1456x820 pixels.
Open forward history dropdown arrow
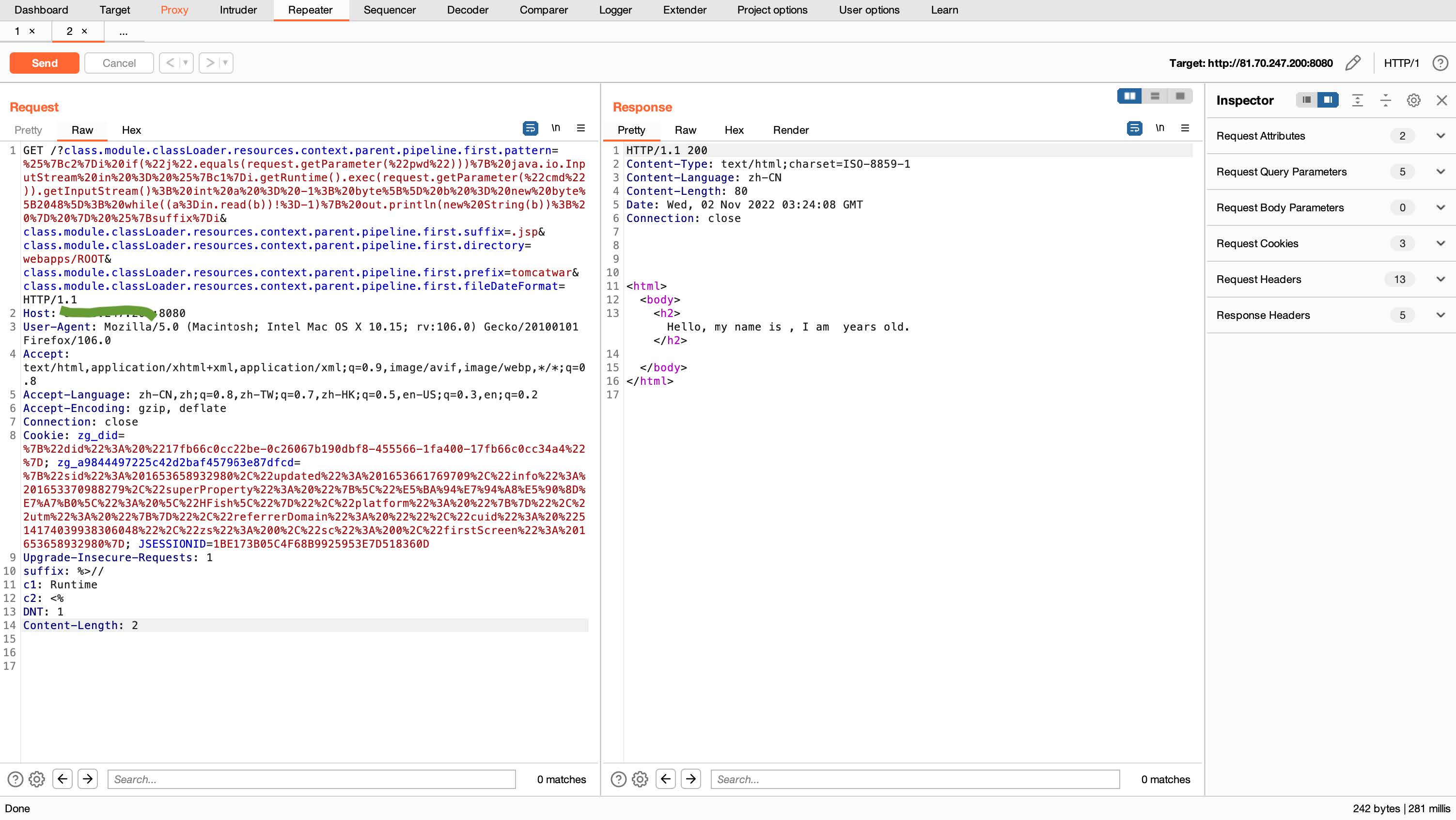(225, 63)
